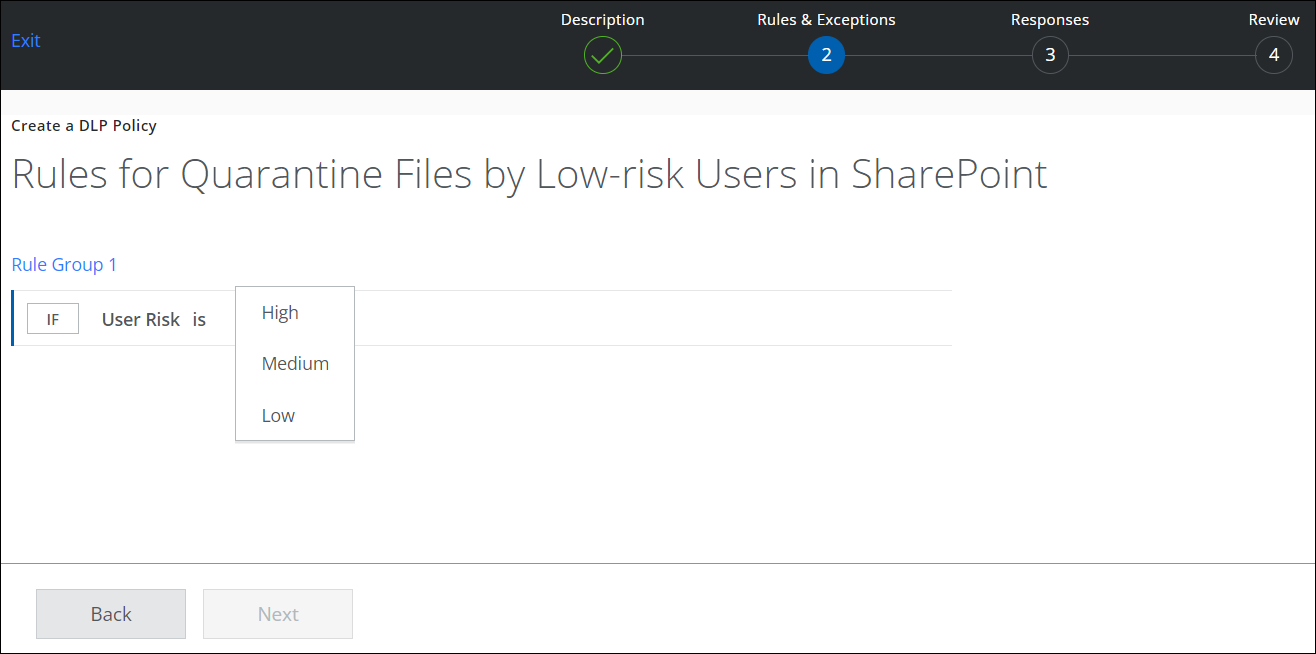This screenshot has width=1316, height=654.
Task: Select the step 2 circle in wizard
Action: [826, 55]
